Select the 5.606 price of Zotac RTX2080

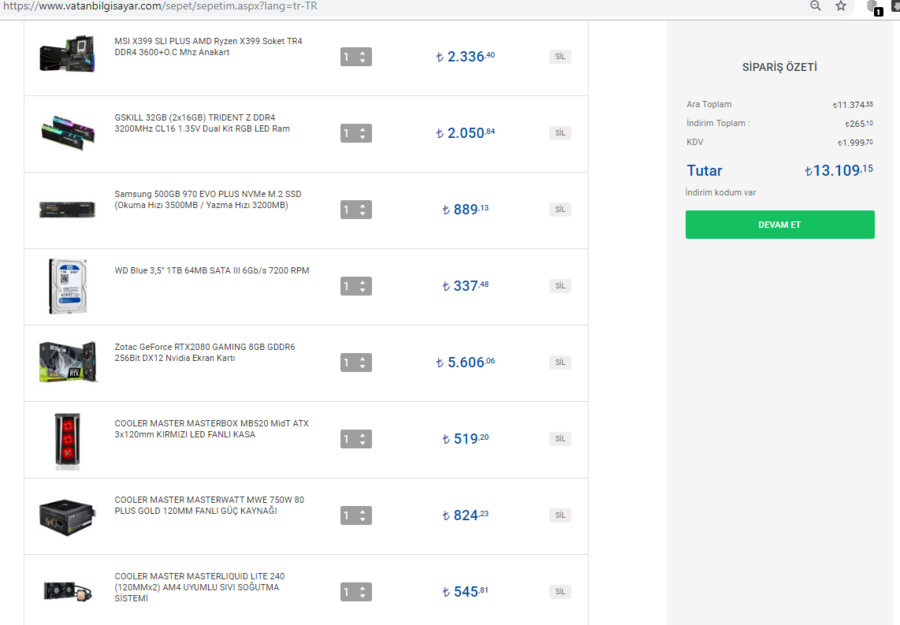[x=465, y=362]
